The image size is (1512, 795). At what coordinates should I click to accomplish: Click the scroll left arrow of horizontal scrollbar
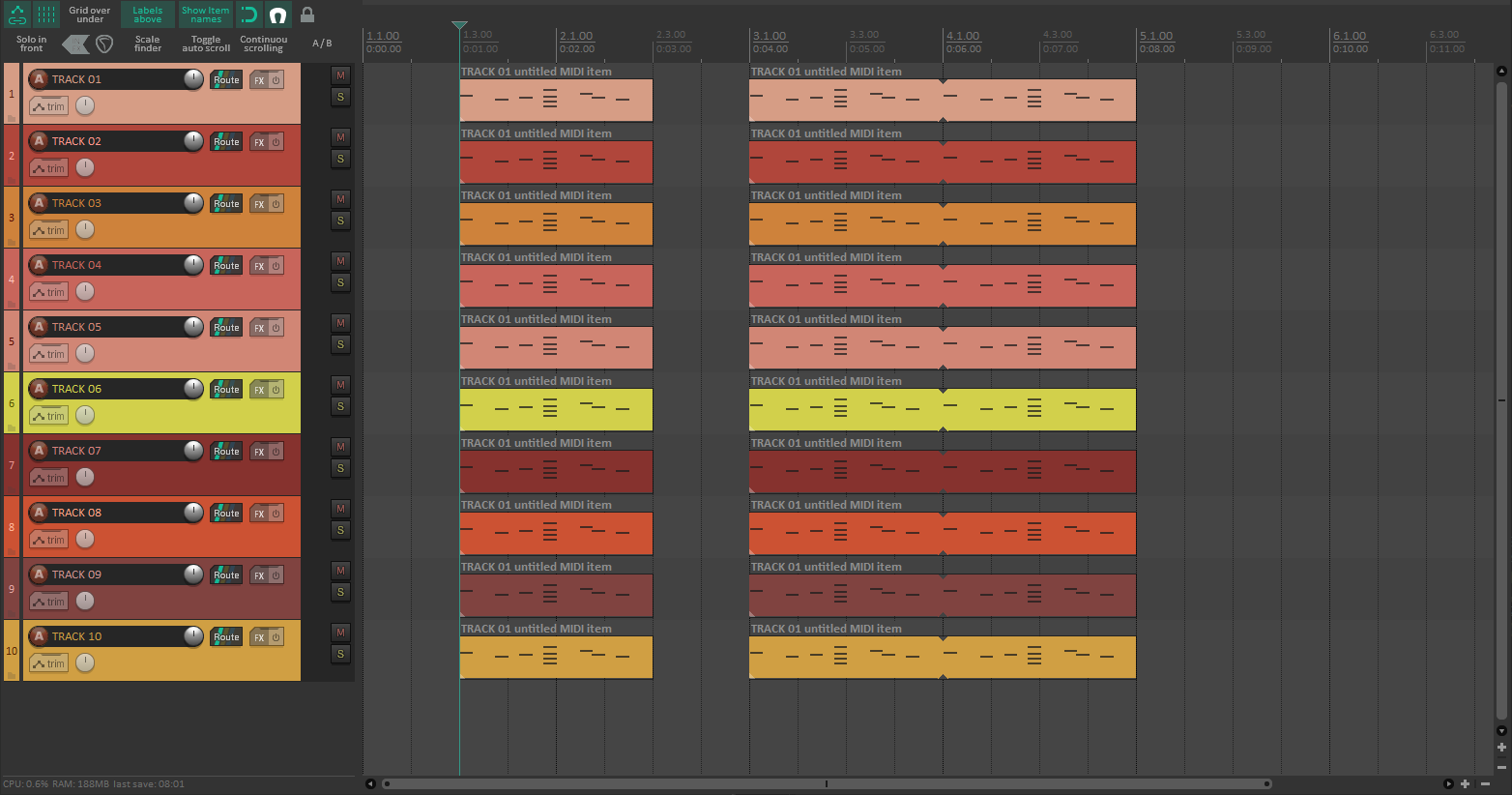[370, 783]
